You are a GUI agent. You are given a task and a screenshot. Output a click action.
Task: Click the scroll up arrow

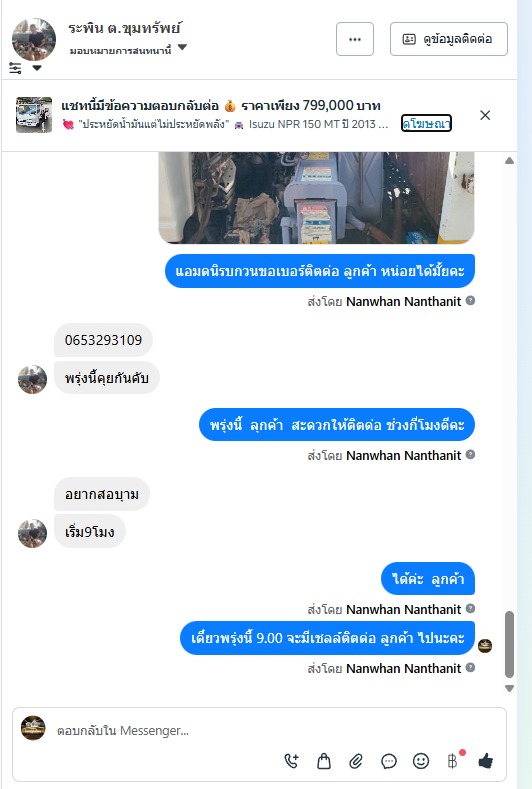(509, 161)
